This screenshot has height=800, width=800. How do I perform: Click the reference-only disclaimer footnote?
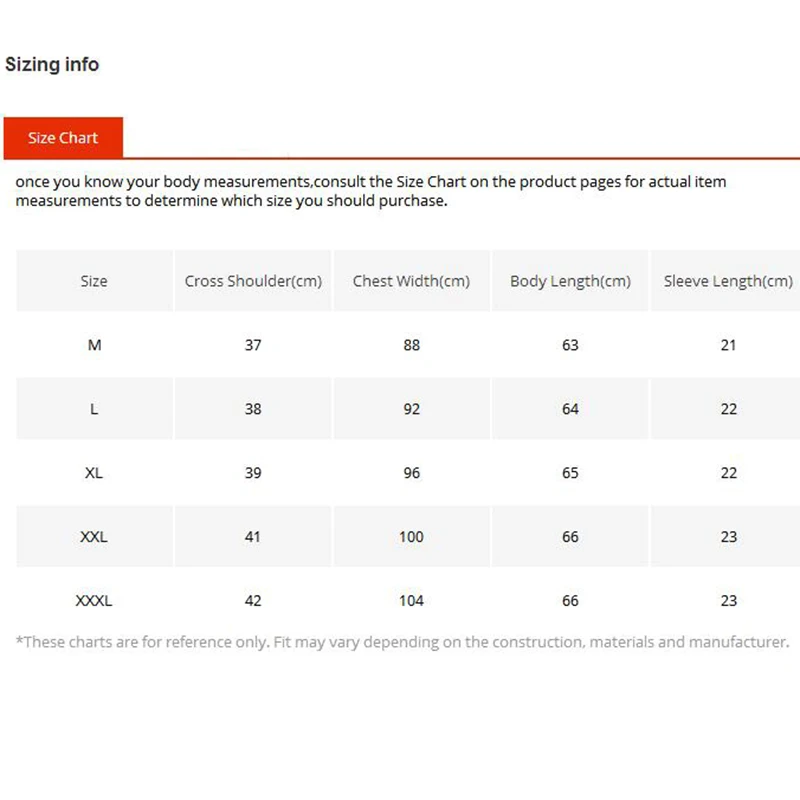coord(402,642)
